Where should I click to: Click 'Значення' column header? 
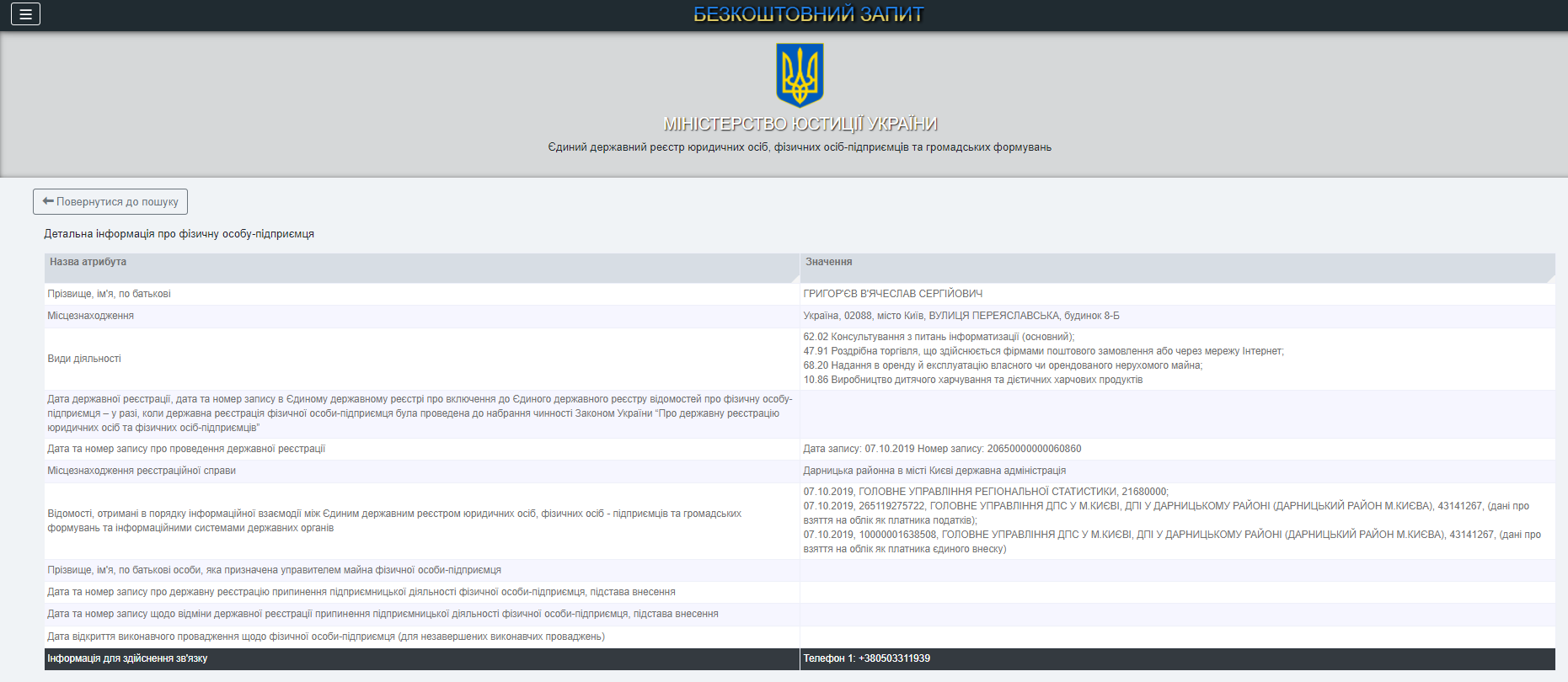click(828, 262)
